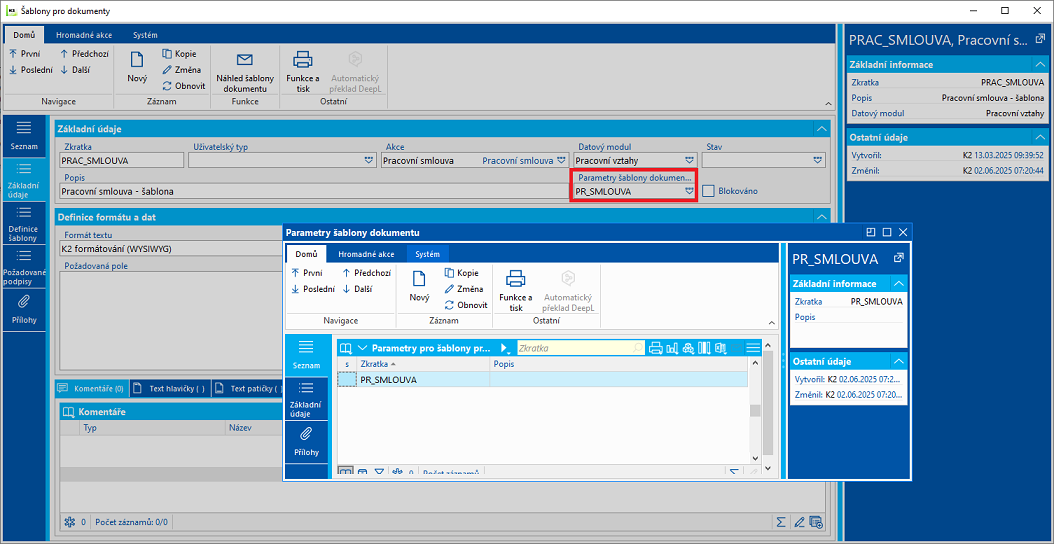Viewport: 1054px width, 544px height.
Task: Open Náhled šablony dokumentu preview
Action: click(x=244, y=72)
